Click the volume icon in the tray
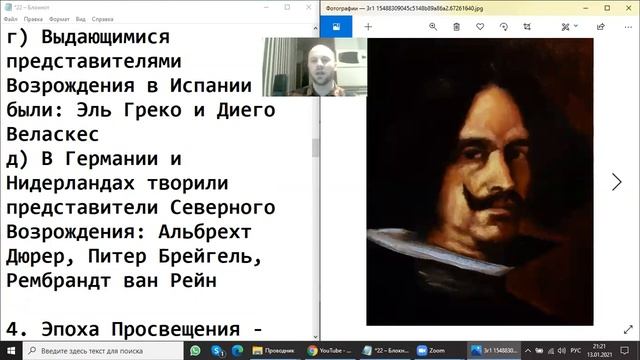640x360 pixels. [562, 351]
